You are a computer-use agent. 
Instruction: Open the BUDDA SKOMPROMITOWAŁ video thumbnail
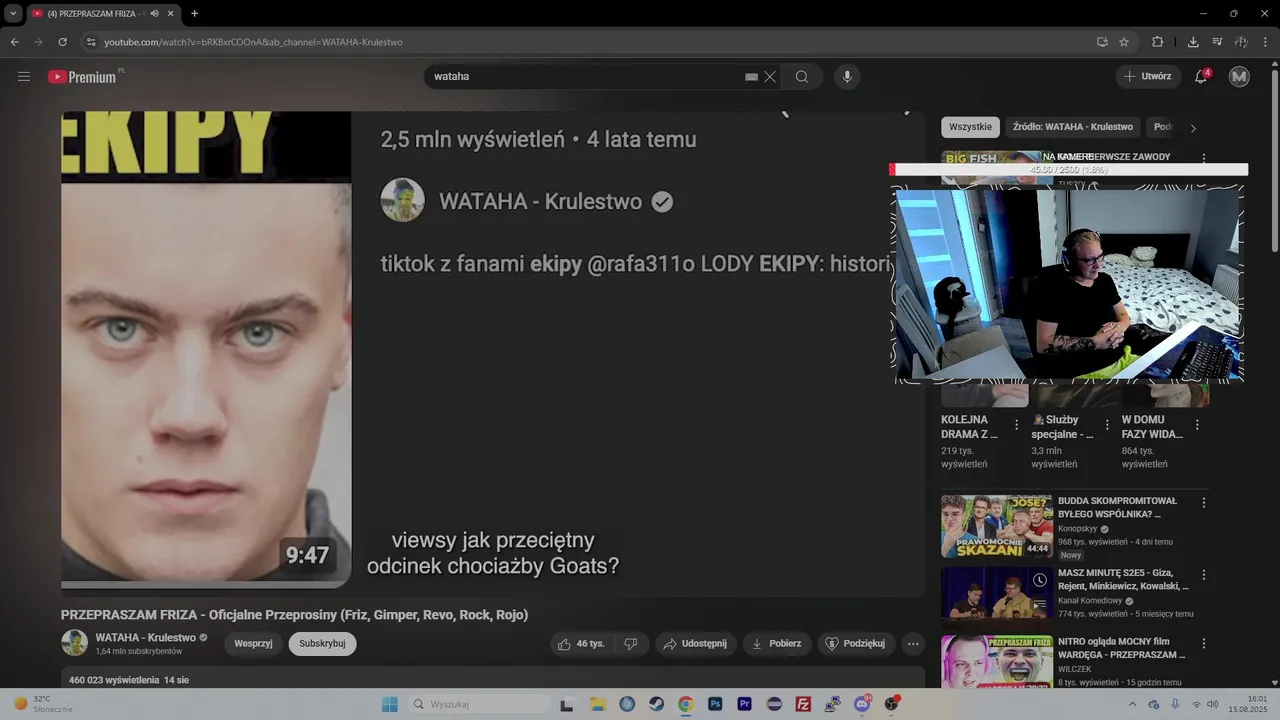[x=996, y=525]
